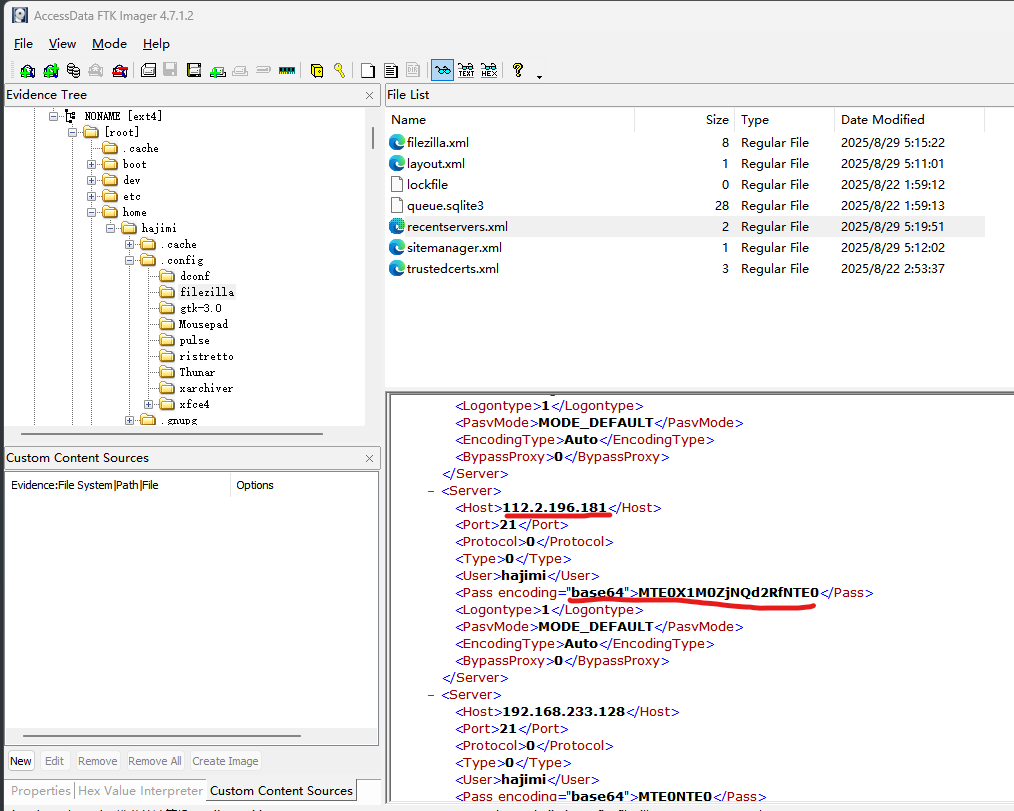This screenshot has width=1014, height=811.
Task: Click Add to Custom Content Image icon
Action: coord(217,70)
